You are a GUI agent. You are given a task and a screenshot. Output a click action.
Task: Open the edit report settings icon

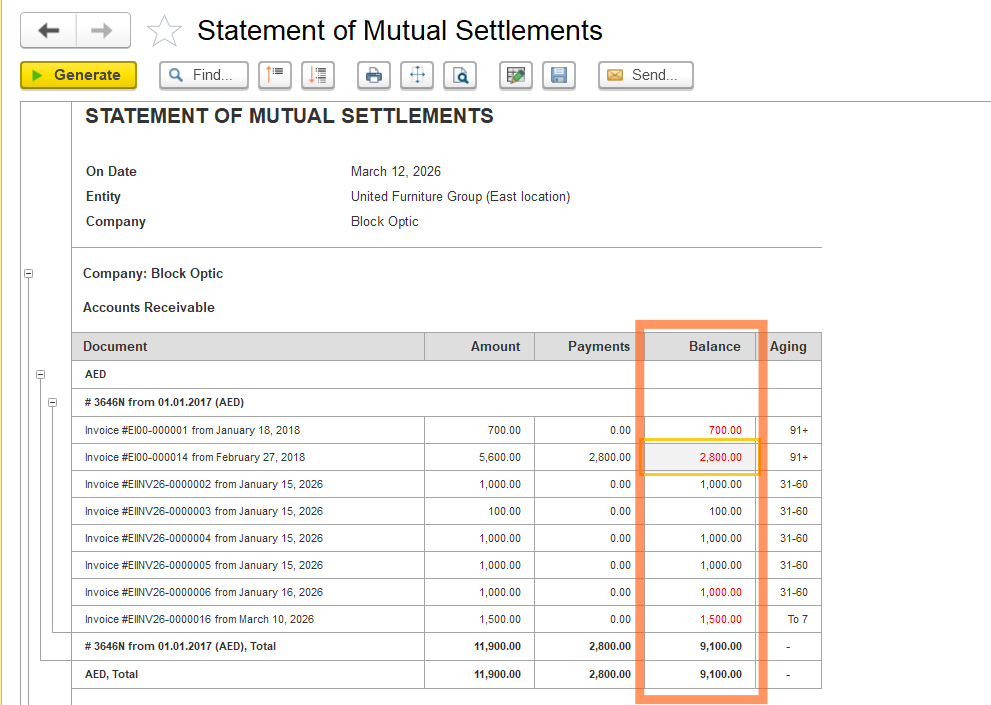[x=516, y=75]
